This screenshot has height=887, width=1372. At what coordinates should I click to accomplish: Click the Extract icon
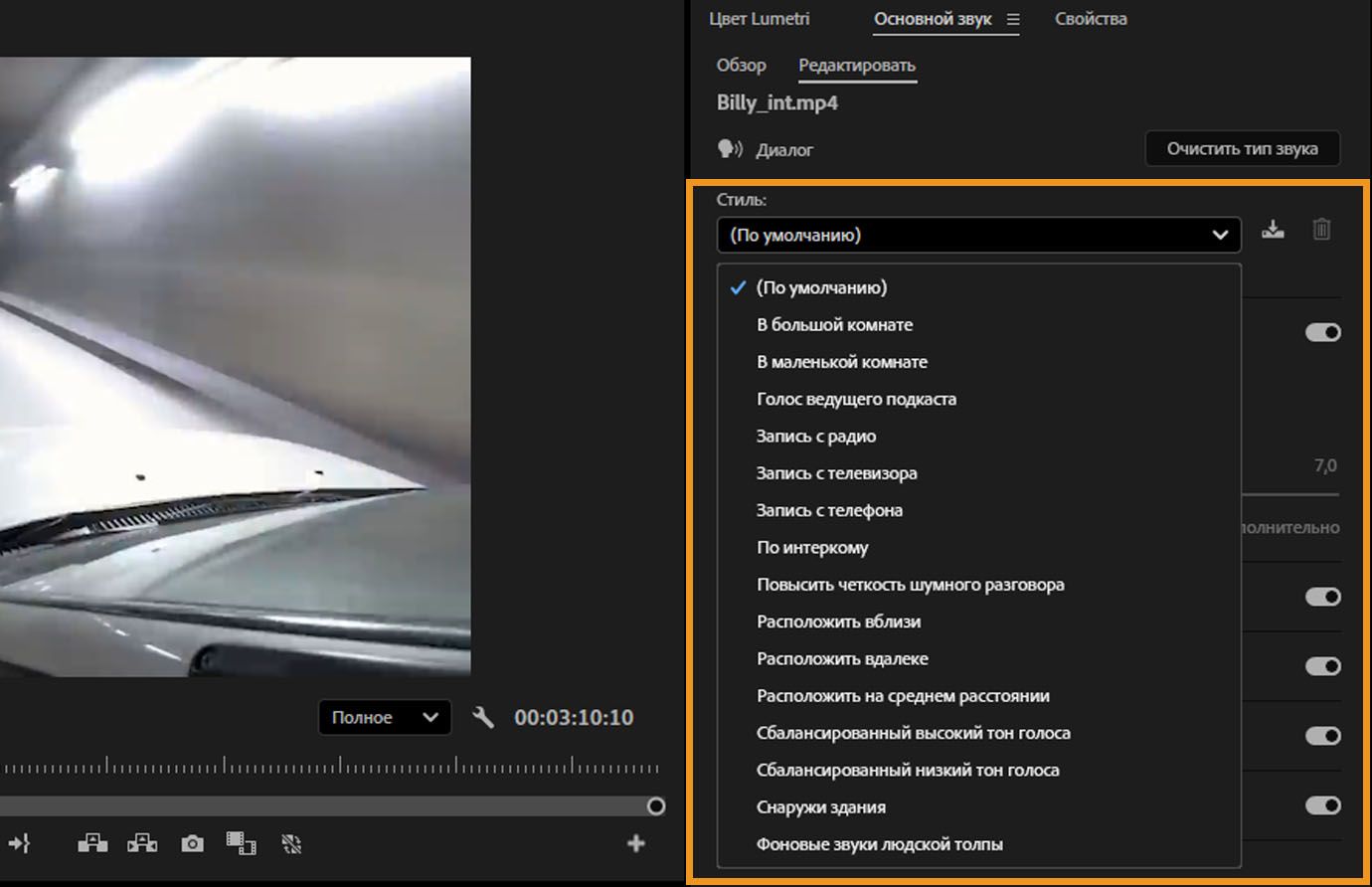point(142,842)
